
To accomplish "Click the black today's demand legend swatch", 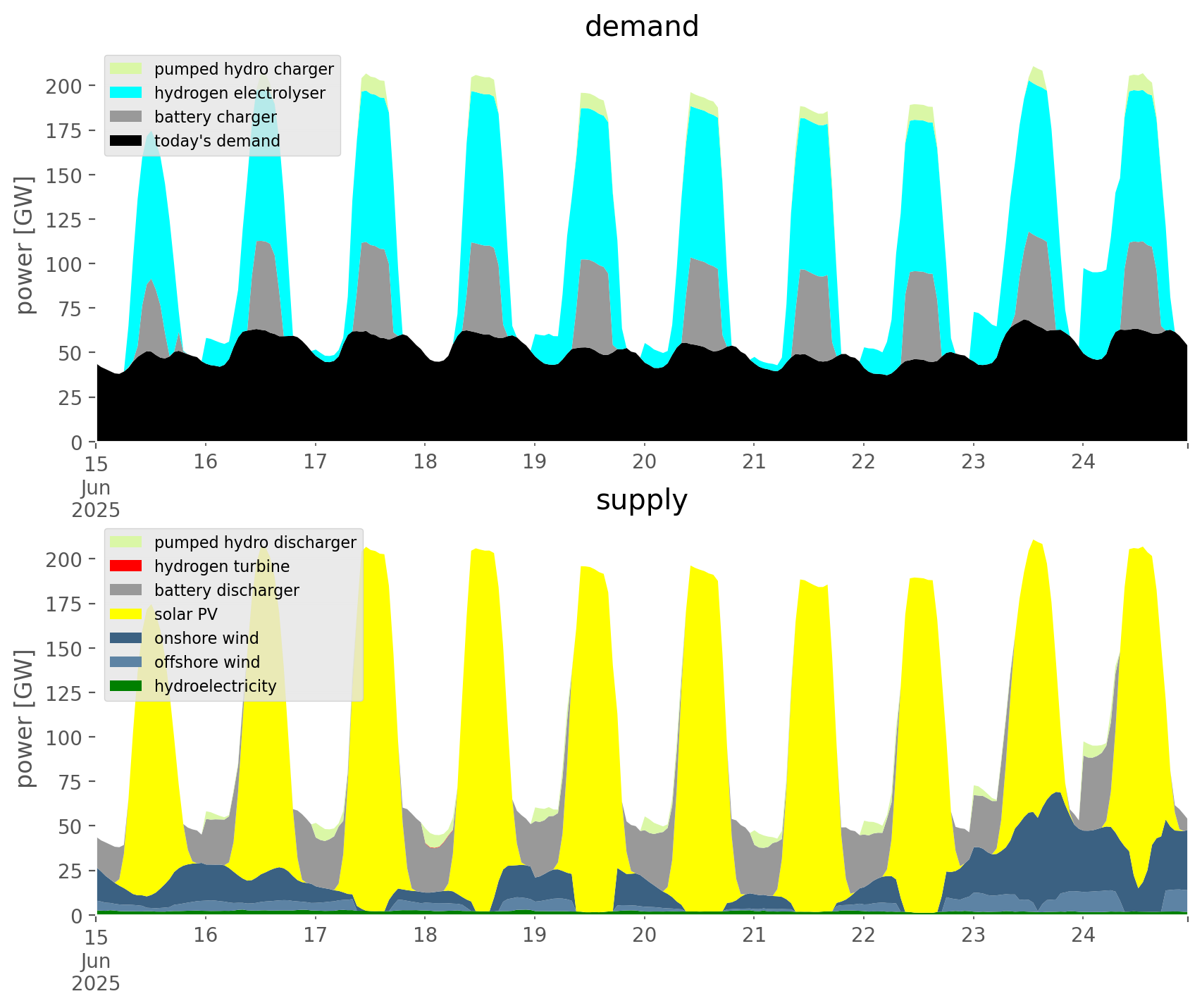I will coord(126,141).
